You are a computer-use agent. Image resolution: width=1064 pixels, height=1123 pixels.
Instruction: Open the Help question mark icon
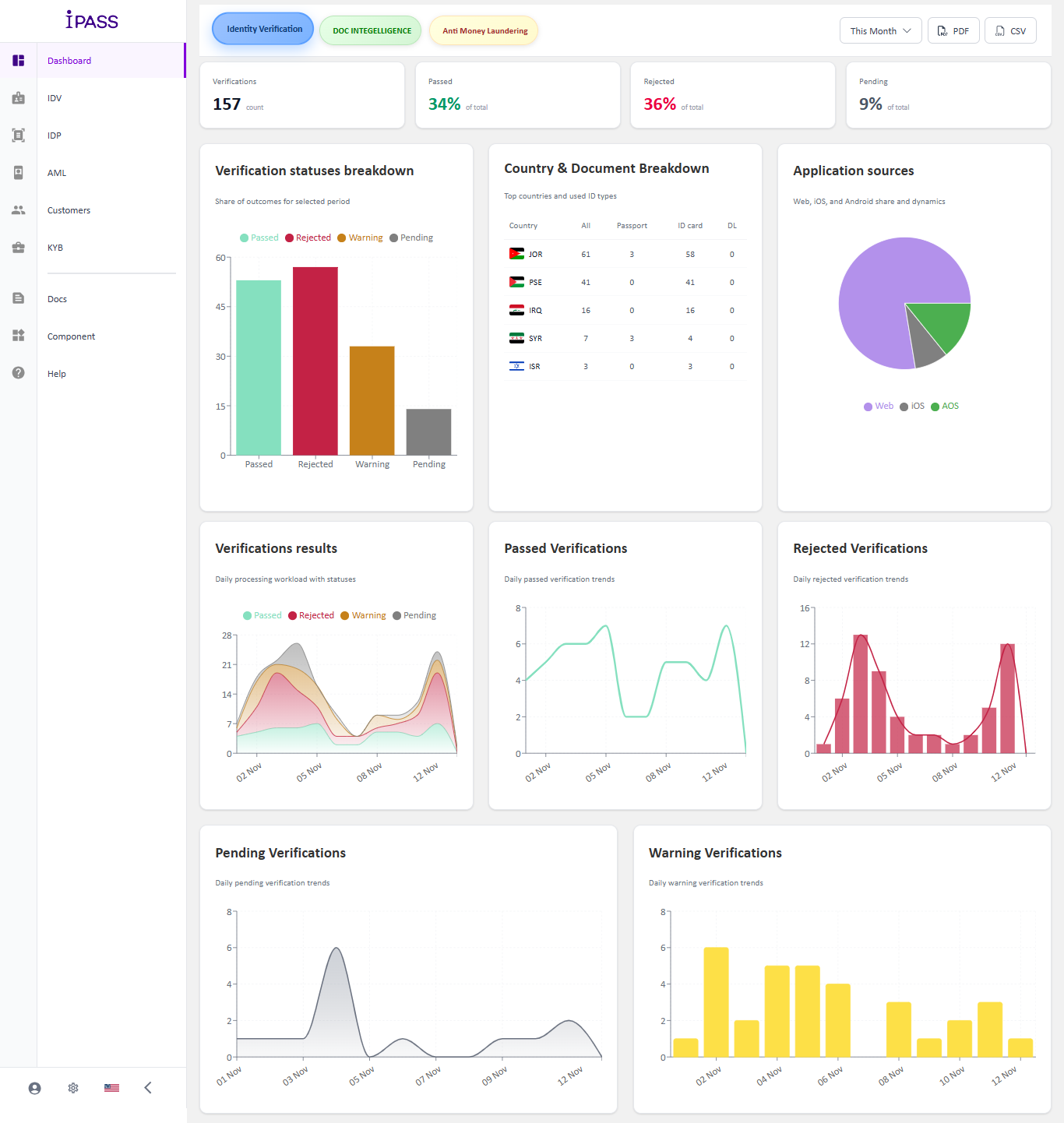tap(18, 373)
